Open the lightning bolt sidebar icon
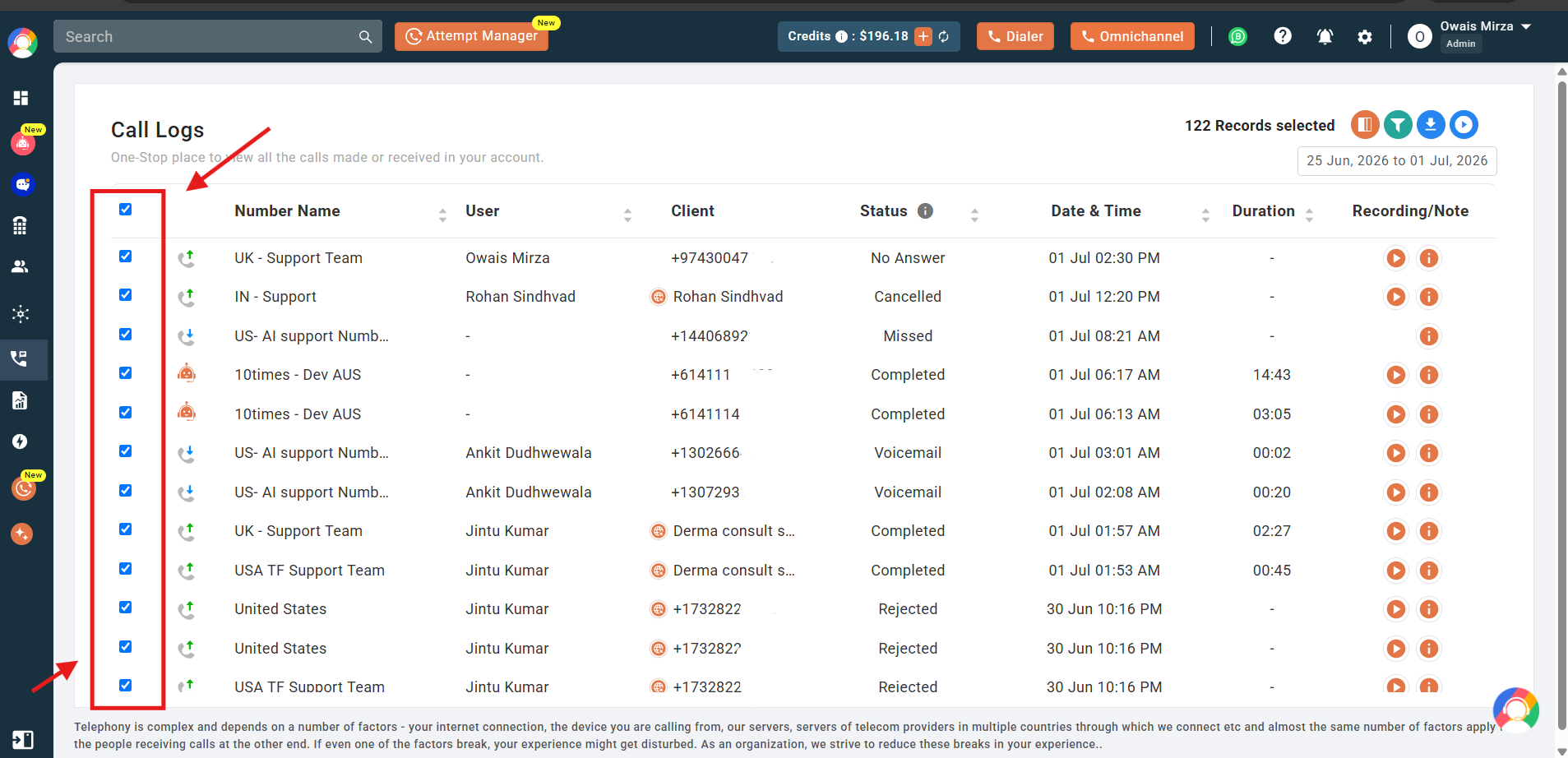This screenshot has width=1568, height=758. pyautogui.click(x=21, y=441)
